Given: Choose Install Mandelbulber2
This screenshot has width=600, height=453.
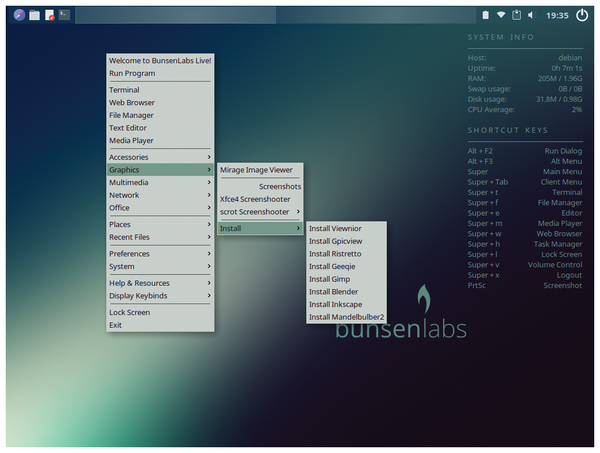Looking at the screenshot, I should (x=346, y=317).
